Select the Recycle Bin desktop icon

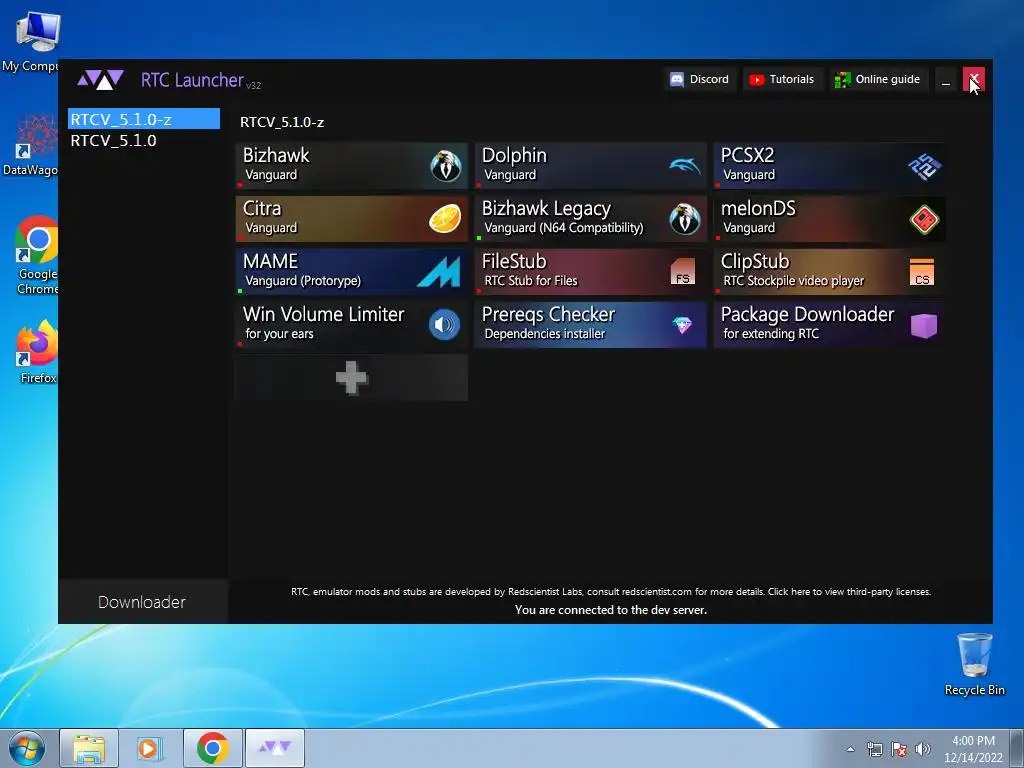coord(974,664)
